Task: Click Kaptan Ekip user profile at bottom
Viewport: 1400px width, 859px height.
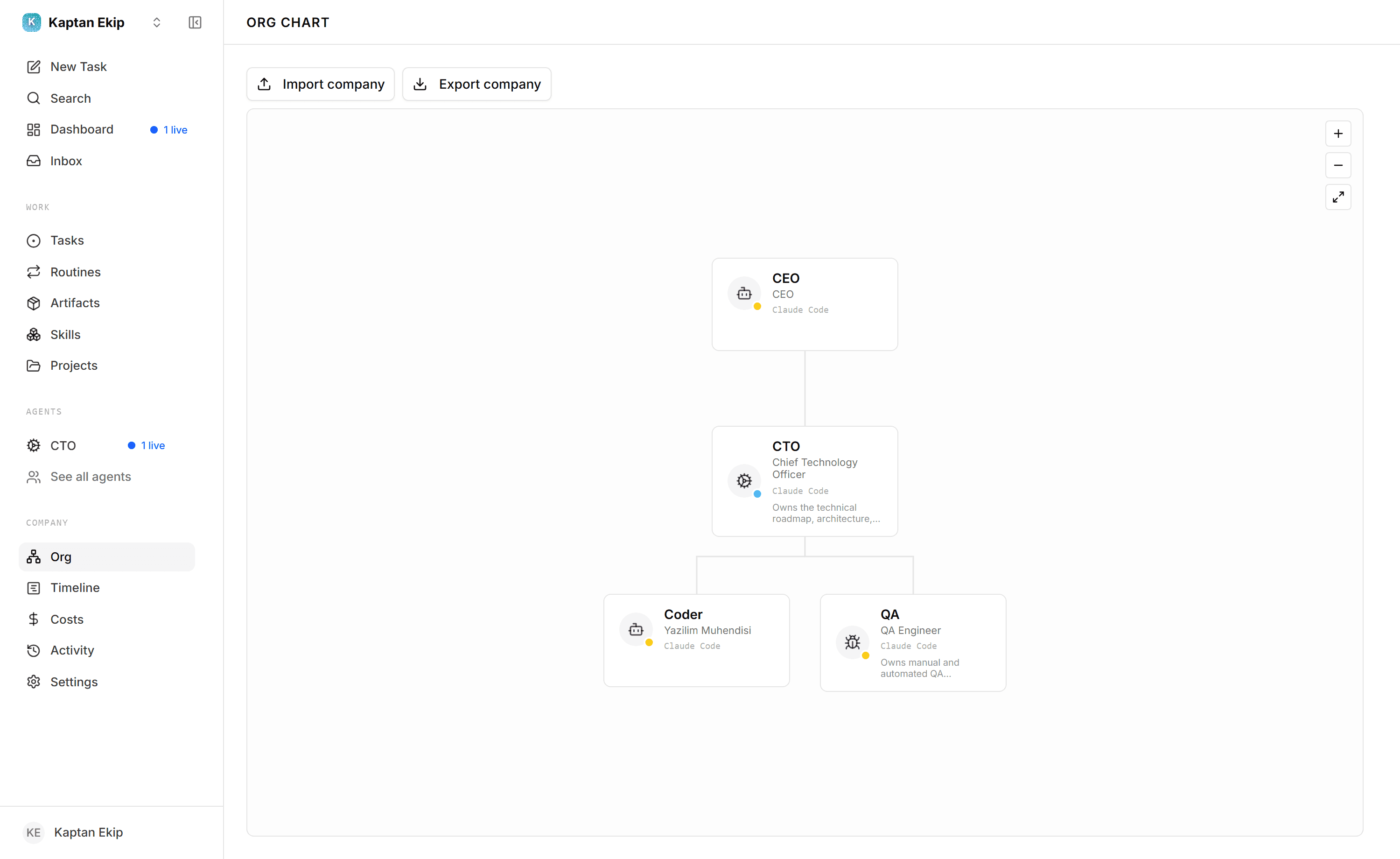Action: [x=112, y=832]
